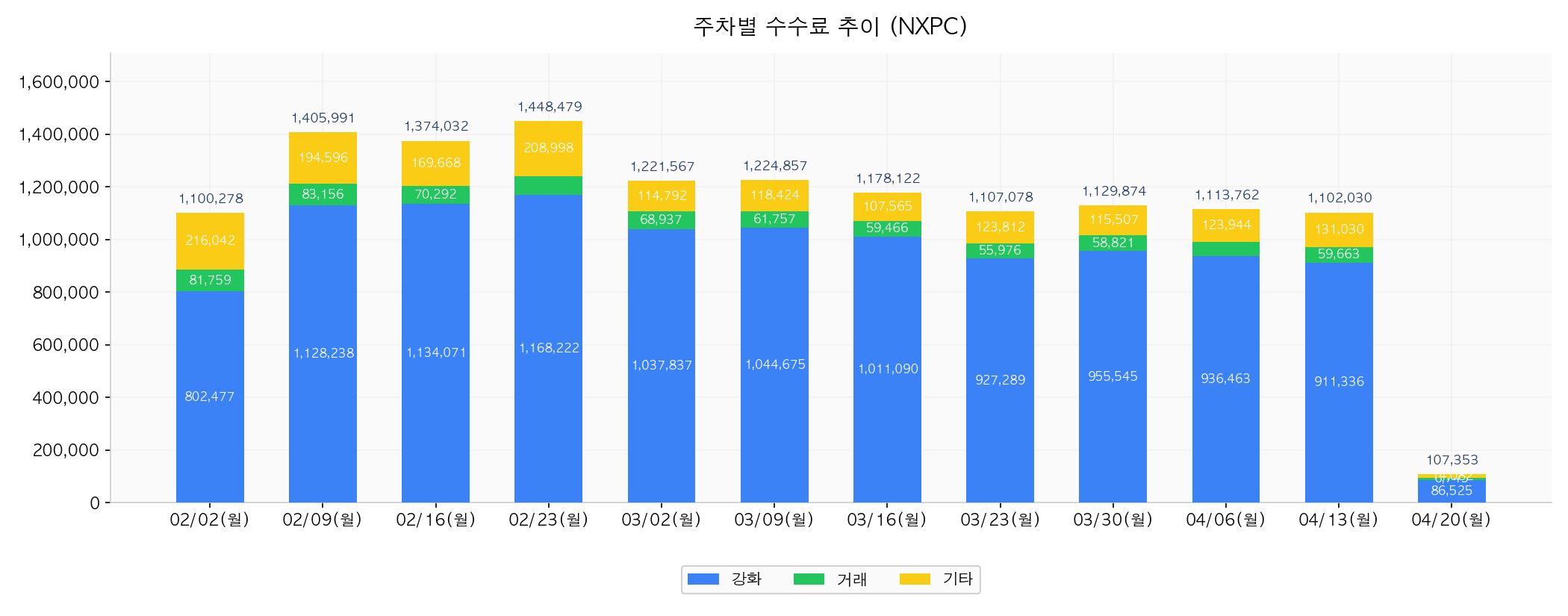This screenshot has width=1568, height=616.
Task: Click the 1,224,857 total label
Action: tap(775, 166)
